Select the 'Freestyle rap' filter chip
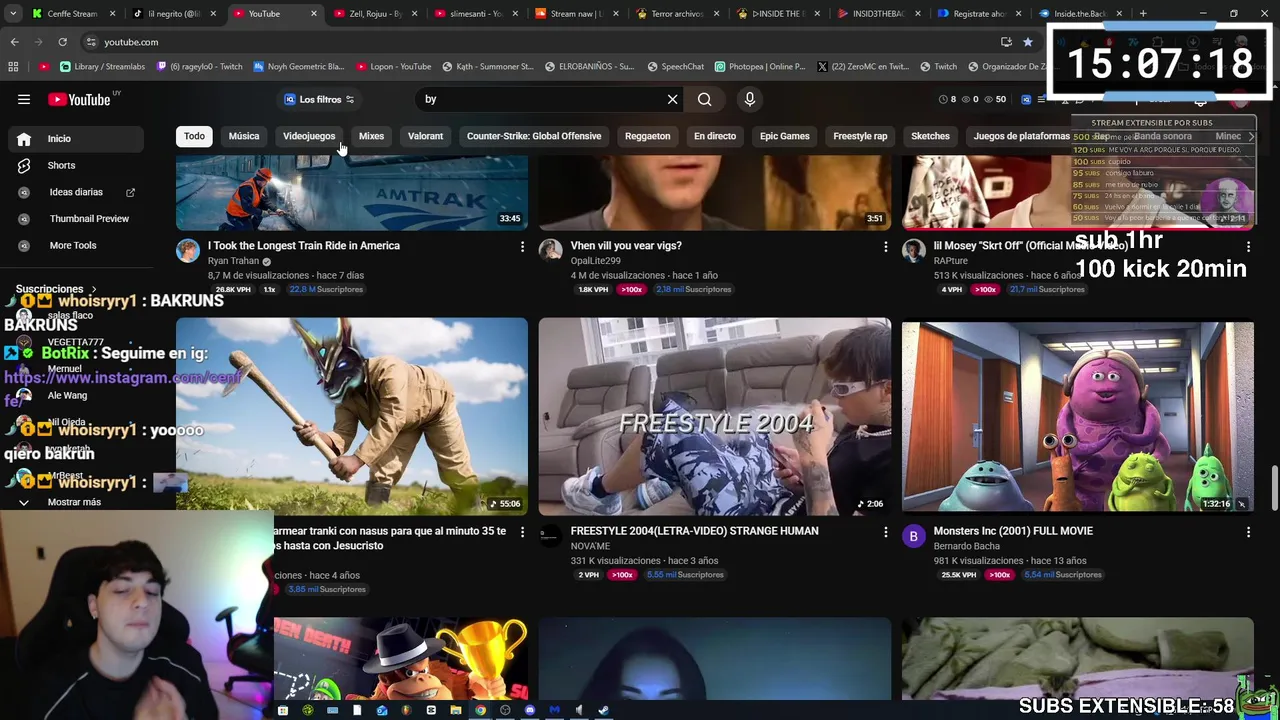1280x720 pixels. coord(860,136)
